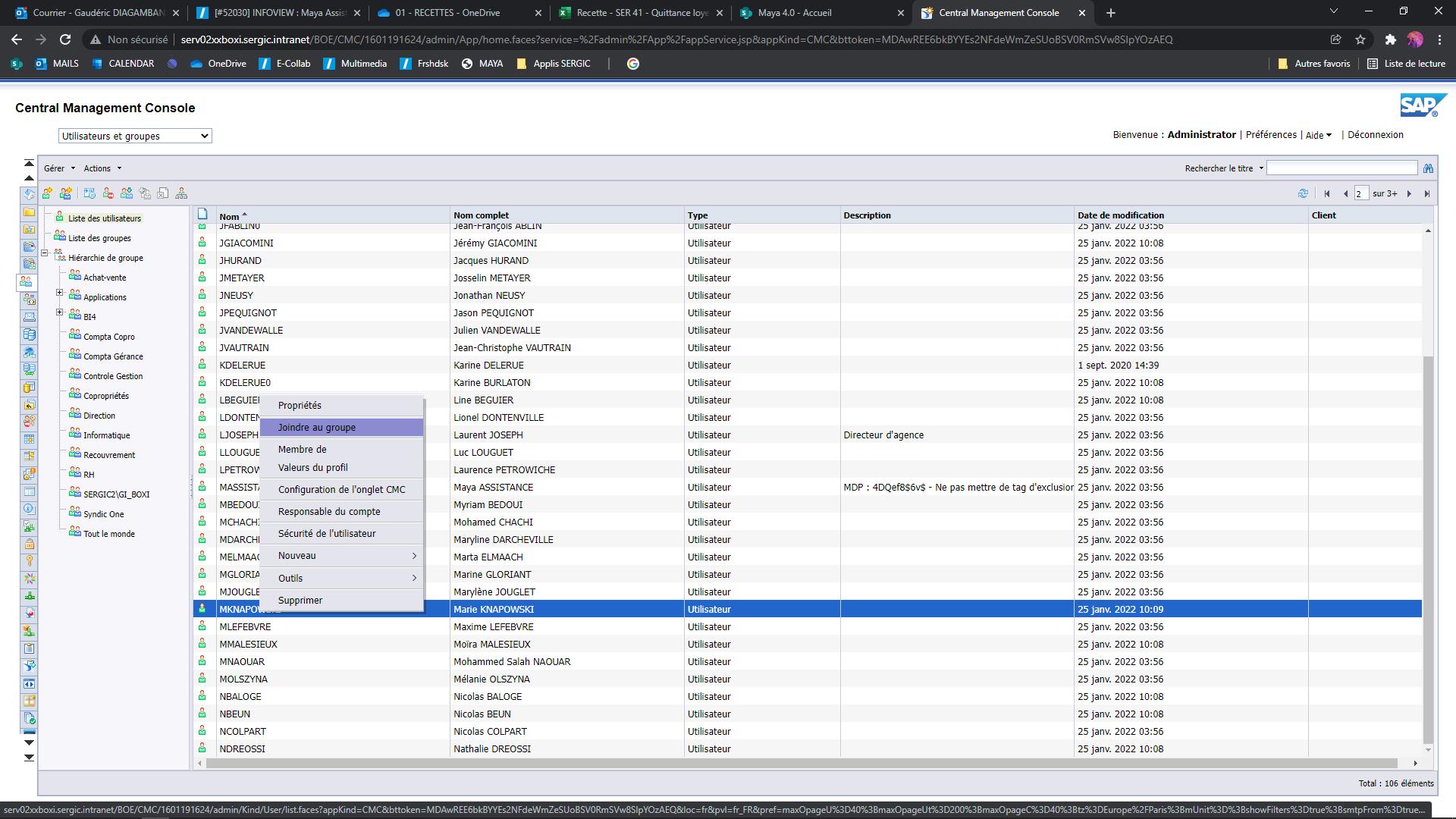The height and width of the screenshot is (819, 1456).
Task: Select Supprimer in the context menu
Action: pyautogui.click(x=300, y=601)
